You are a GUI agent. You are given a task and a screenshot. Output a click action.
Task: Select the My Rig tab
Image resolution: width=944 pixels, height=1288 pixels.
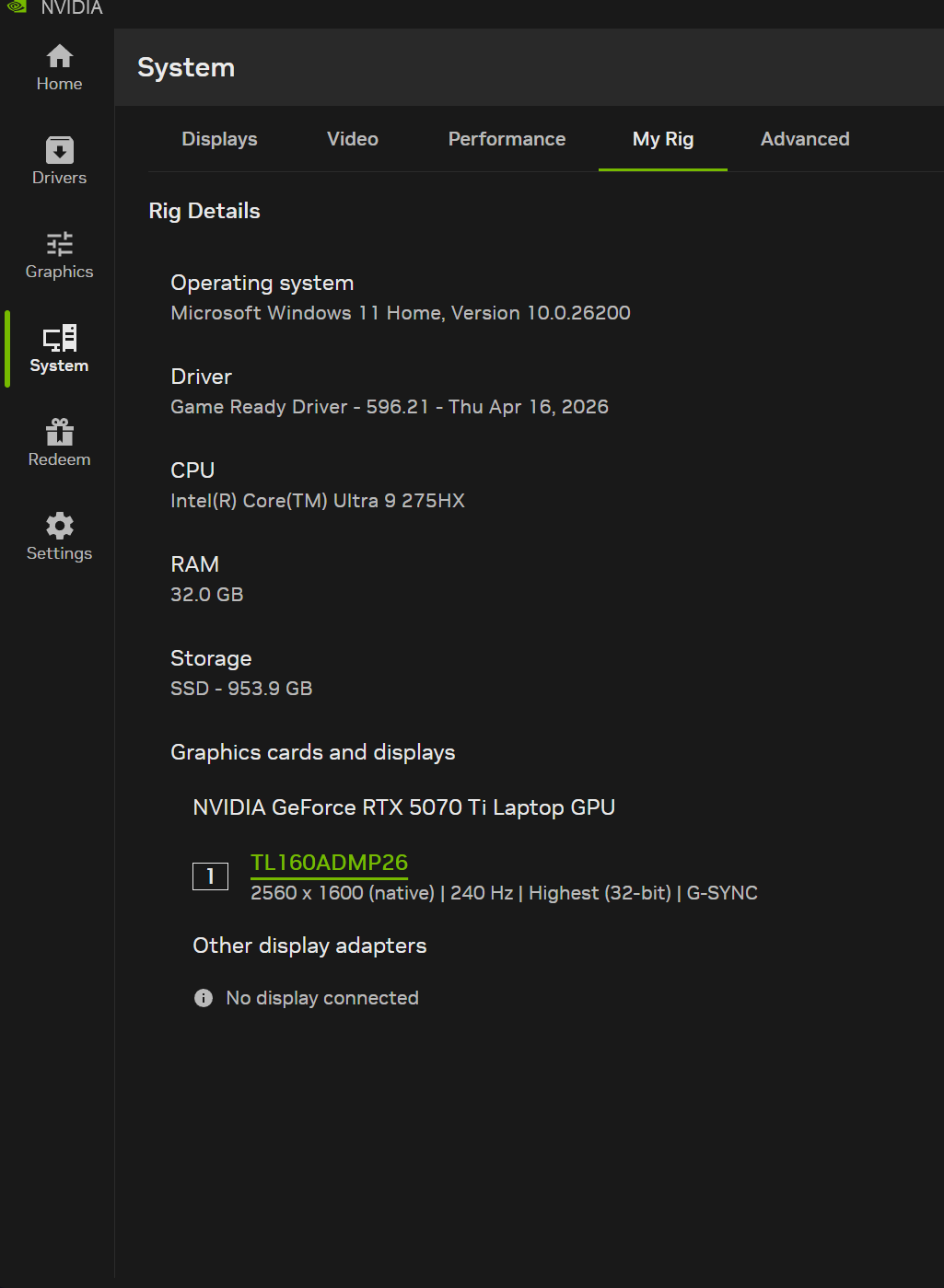663,139
